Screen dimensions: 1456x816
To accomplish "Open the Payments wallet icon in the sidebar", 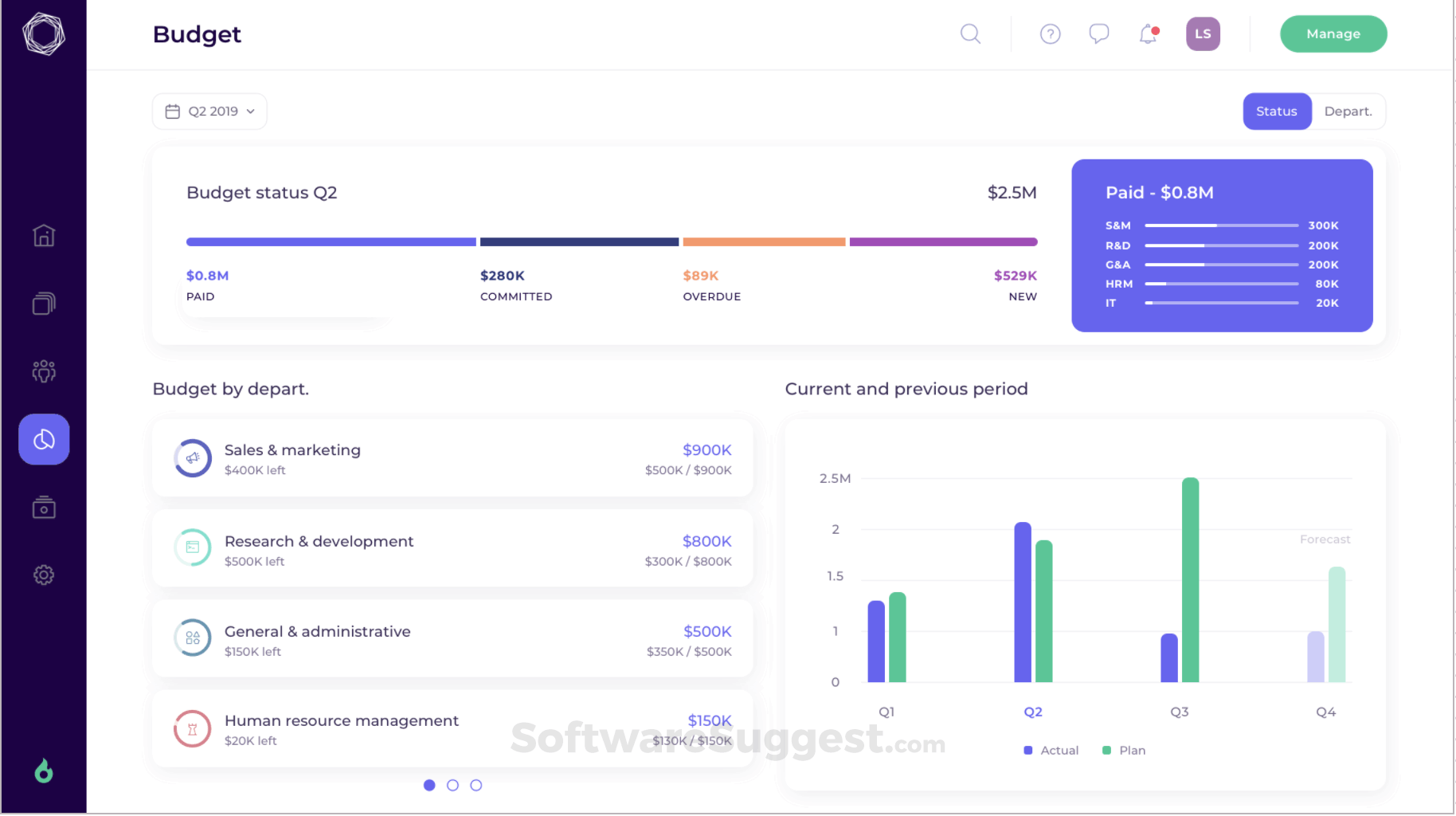I will click(x=44, y=507).
